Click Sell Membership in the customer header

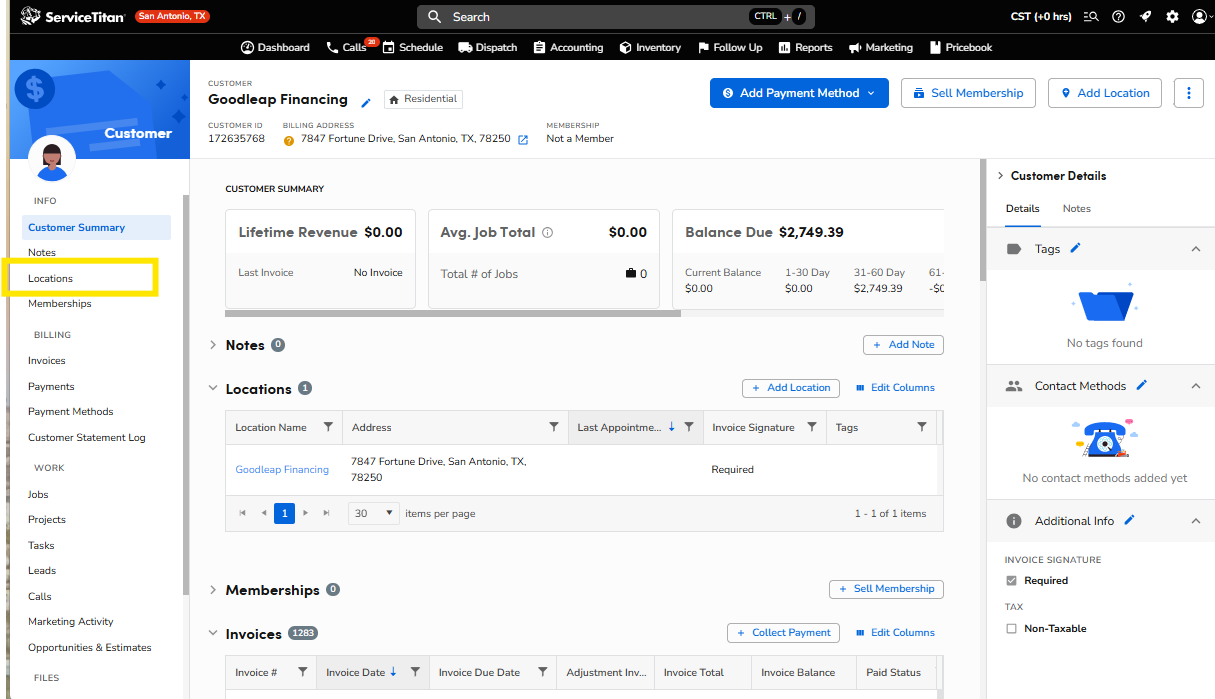[x=968, y=93]
